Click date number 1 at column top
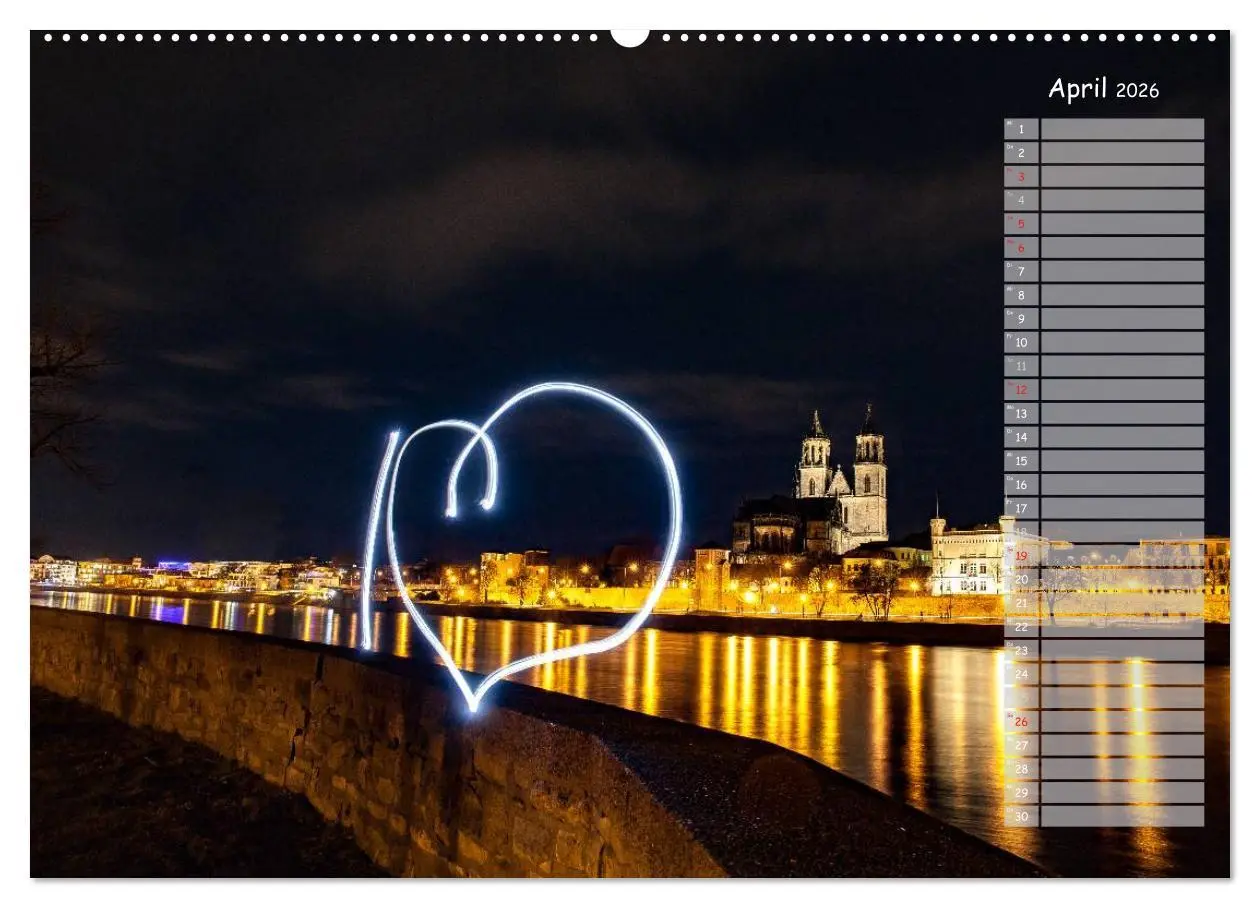This screenshot has width=1260, height=908. [x=1022, y=128]
